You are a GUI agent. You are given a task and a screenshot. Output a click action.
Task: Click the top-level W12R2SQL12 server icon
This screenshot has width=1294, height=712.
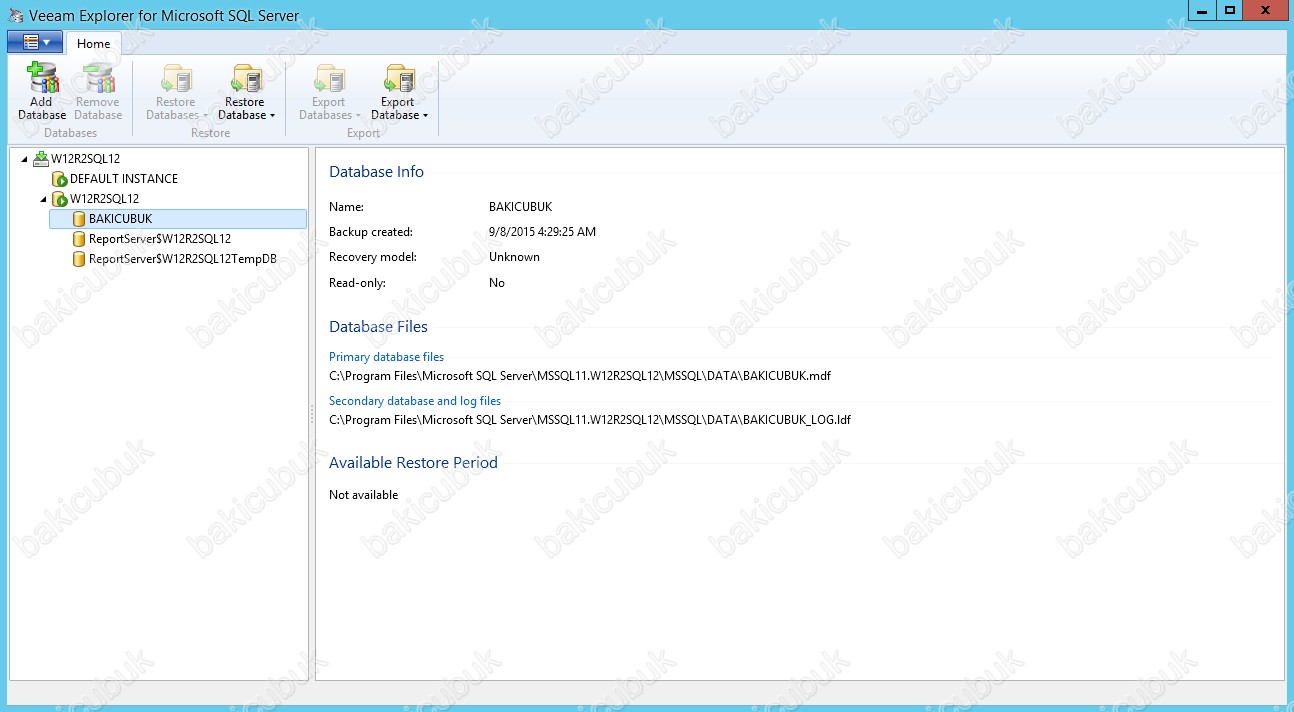tap(41, 158)
